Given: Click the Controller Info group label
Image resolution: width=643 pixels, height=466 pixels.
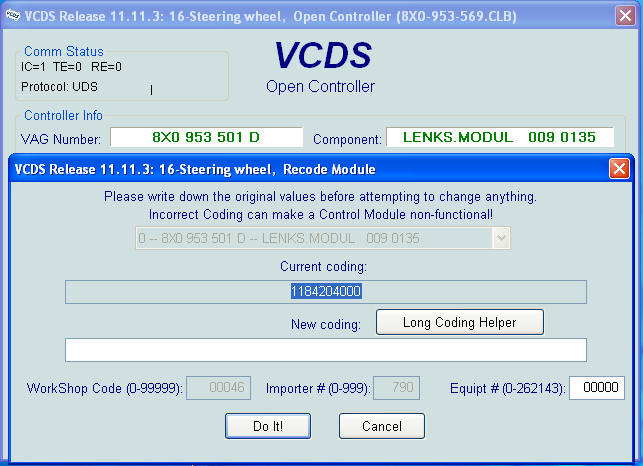Looking at the screenshot, I should pos(63,116).
